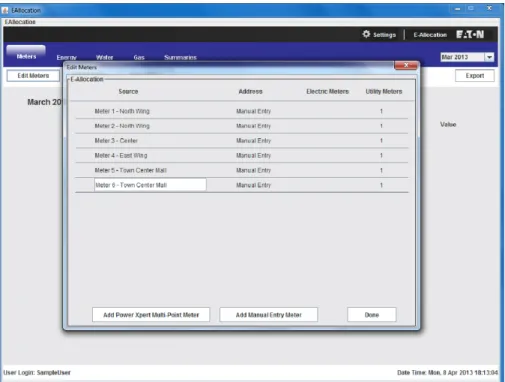Expand the Mar 2013 month dropdown
Screen dimensions: 505x382
pos(489,57)
